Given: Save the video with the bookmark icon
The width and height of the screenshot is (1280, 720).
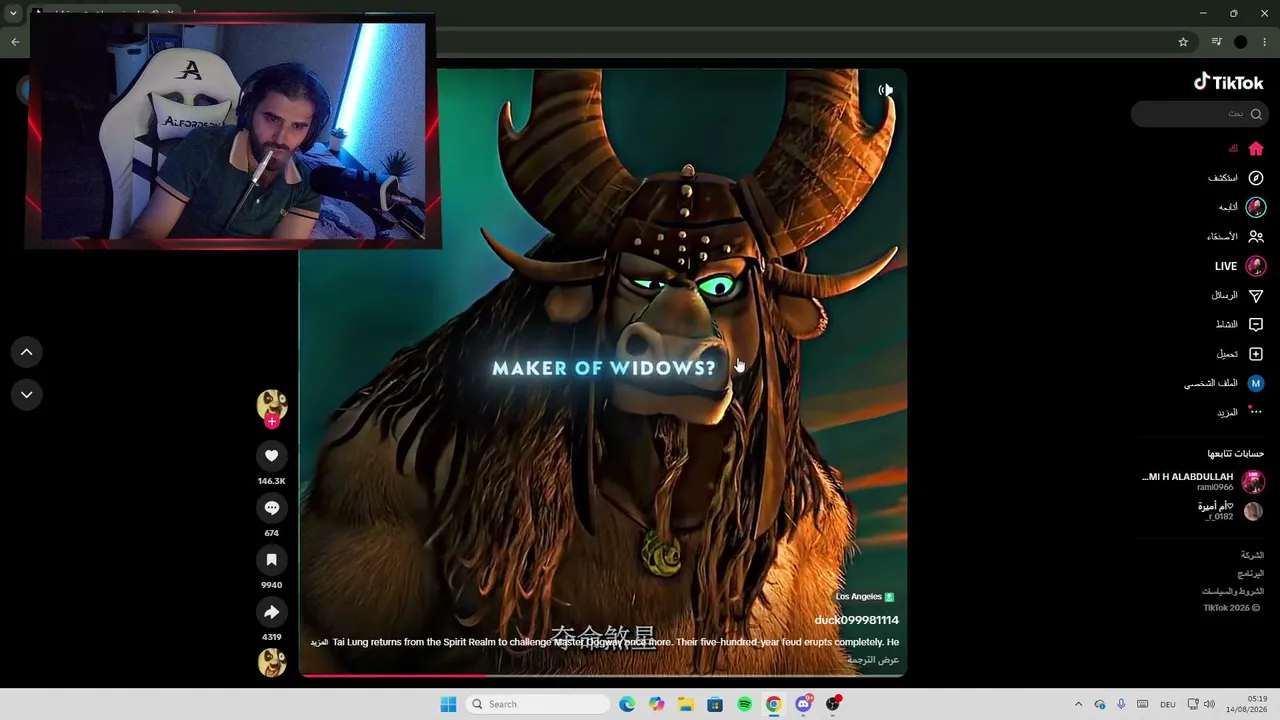Looking at the screenshot, I should pos(271,560).
